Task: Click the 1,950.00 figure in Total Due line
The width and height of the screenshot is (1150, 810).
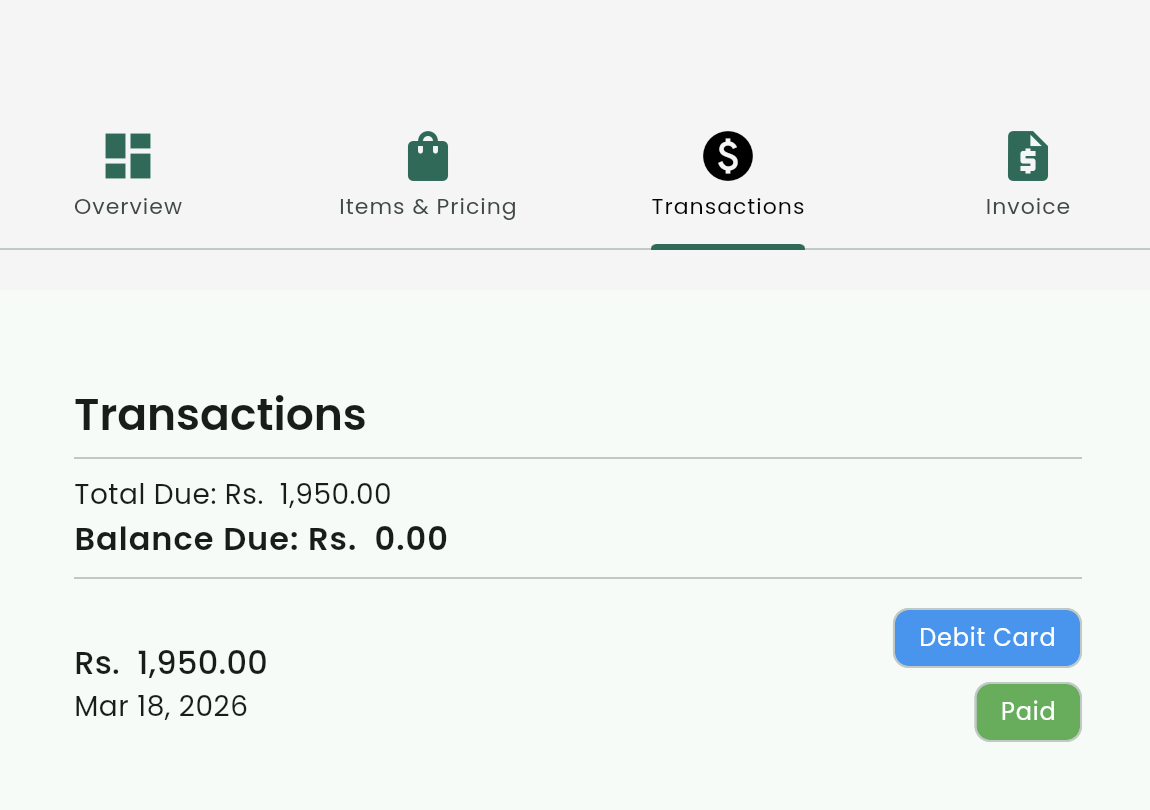Action: click(x=335, y=495)
